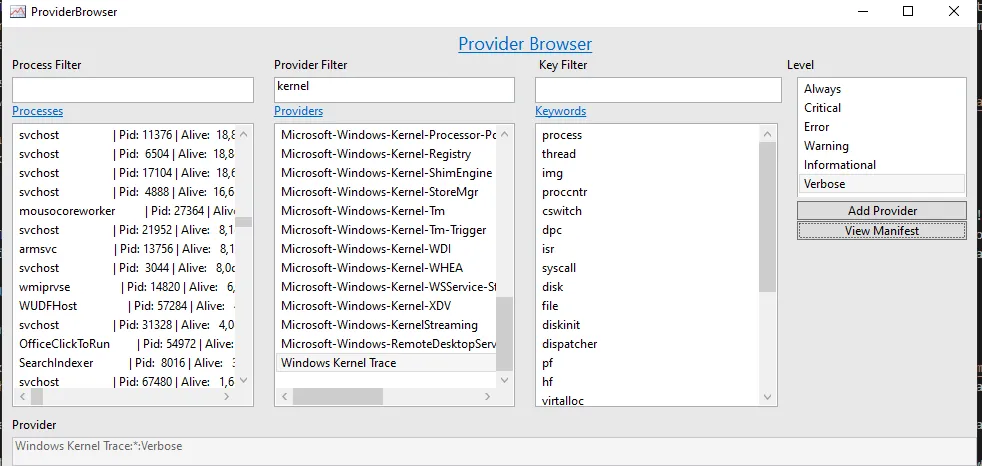This screenshot has width=982, height=466.
Task: Select the disk keyword
Action: (x=648, y=287)
